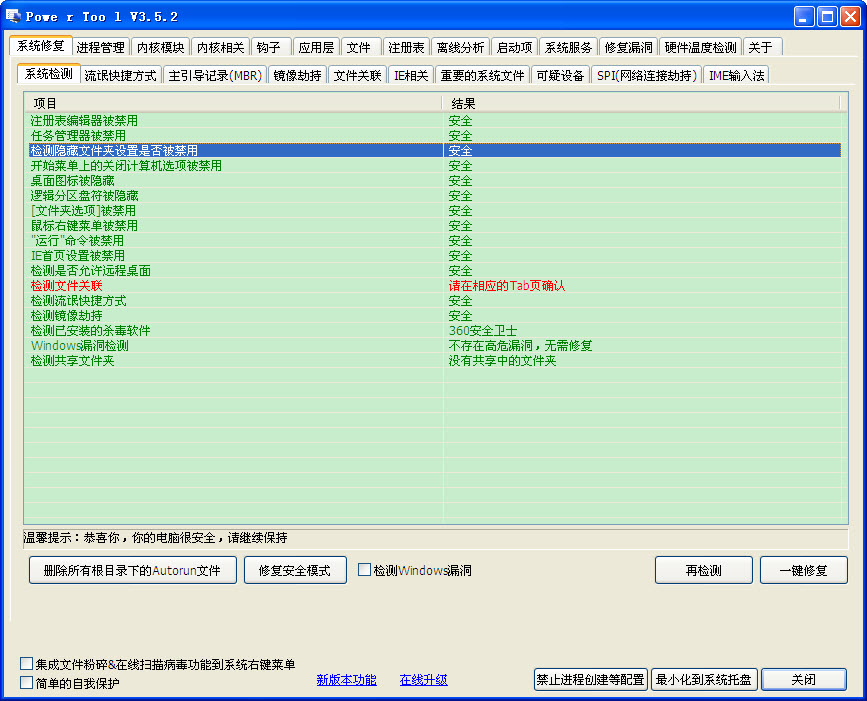Click 删除所有根目录下的Autorun文件 button
The image size is (867, 701).
point(133,570)
